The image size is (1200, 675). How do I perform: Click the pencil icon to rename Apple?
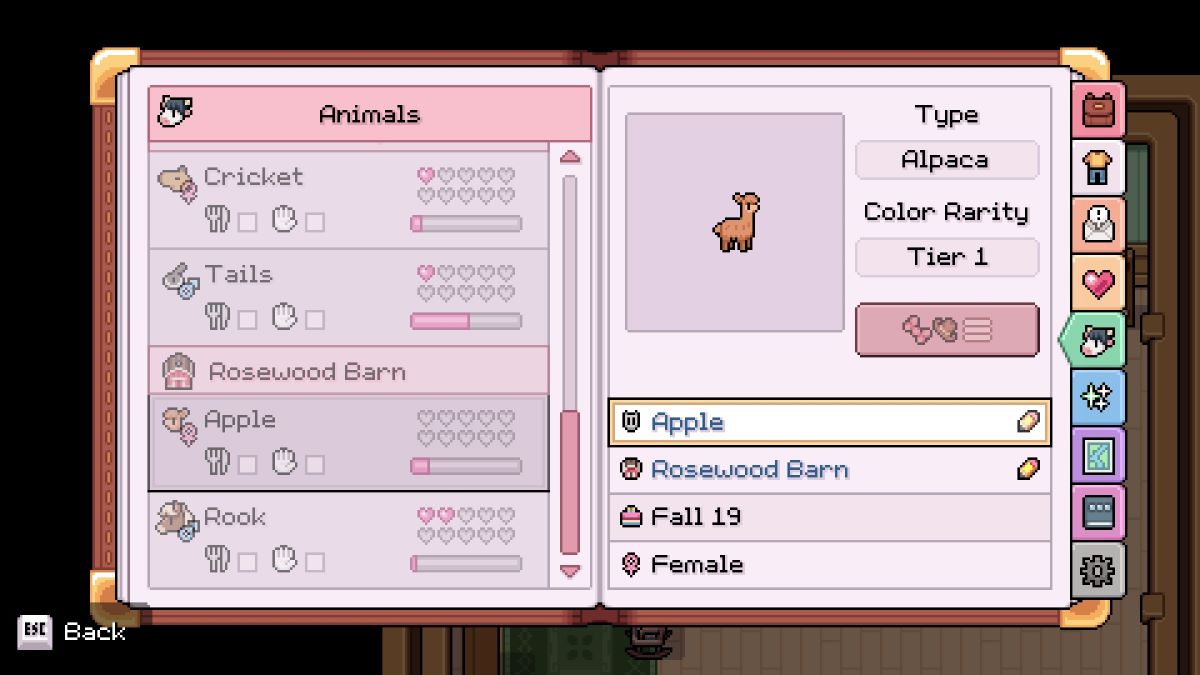pos(1028,422)
